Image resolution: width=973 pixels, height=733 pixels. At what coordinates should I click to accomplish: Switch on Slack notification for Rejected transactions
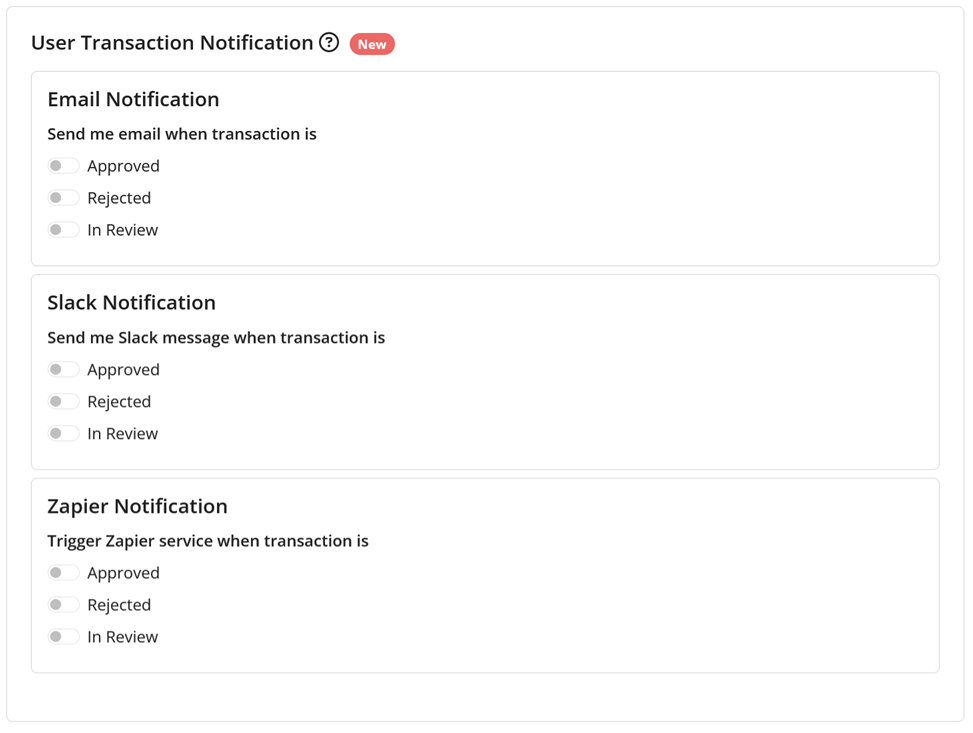pyautogui.click(x=63, y=401)
